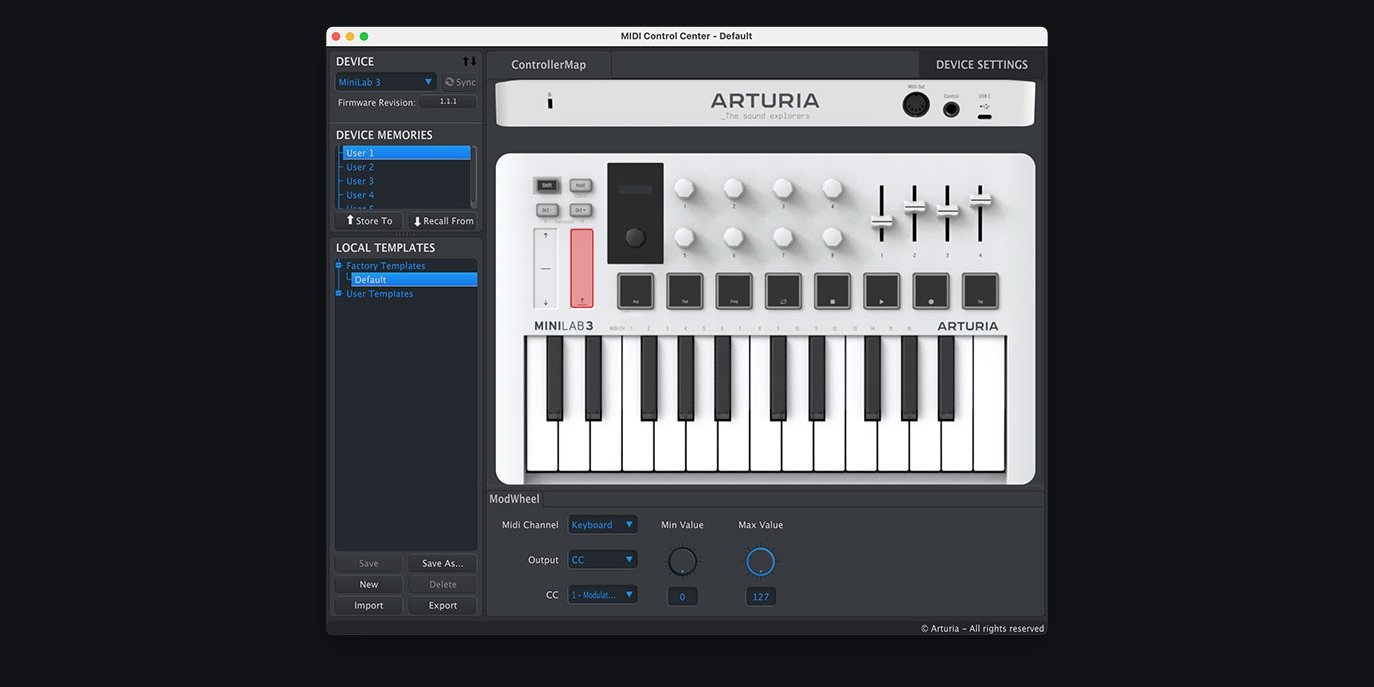Click the ModWheel tab label
The height and width of the screenshot is (687, 1374).
pyautogui.click(x=514, y=499)
